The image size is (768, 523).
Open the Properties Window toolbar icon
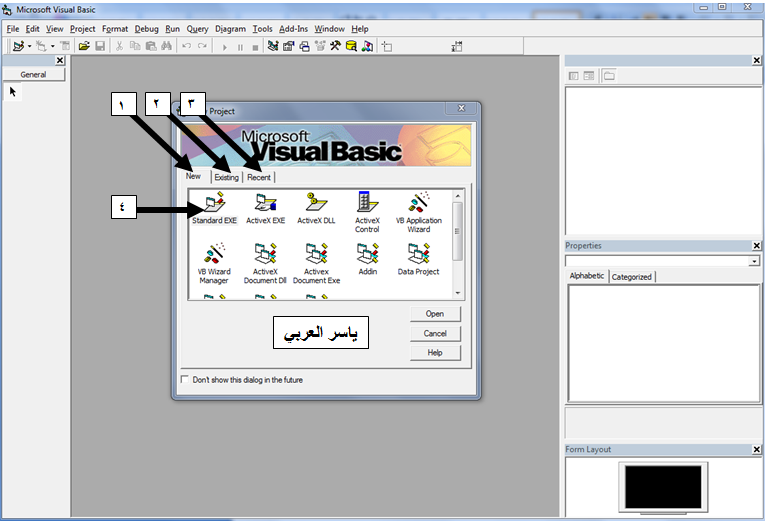(288, 47)
